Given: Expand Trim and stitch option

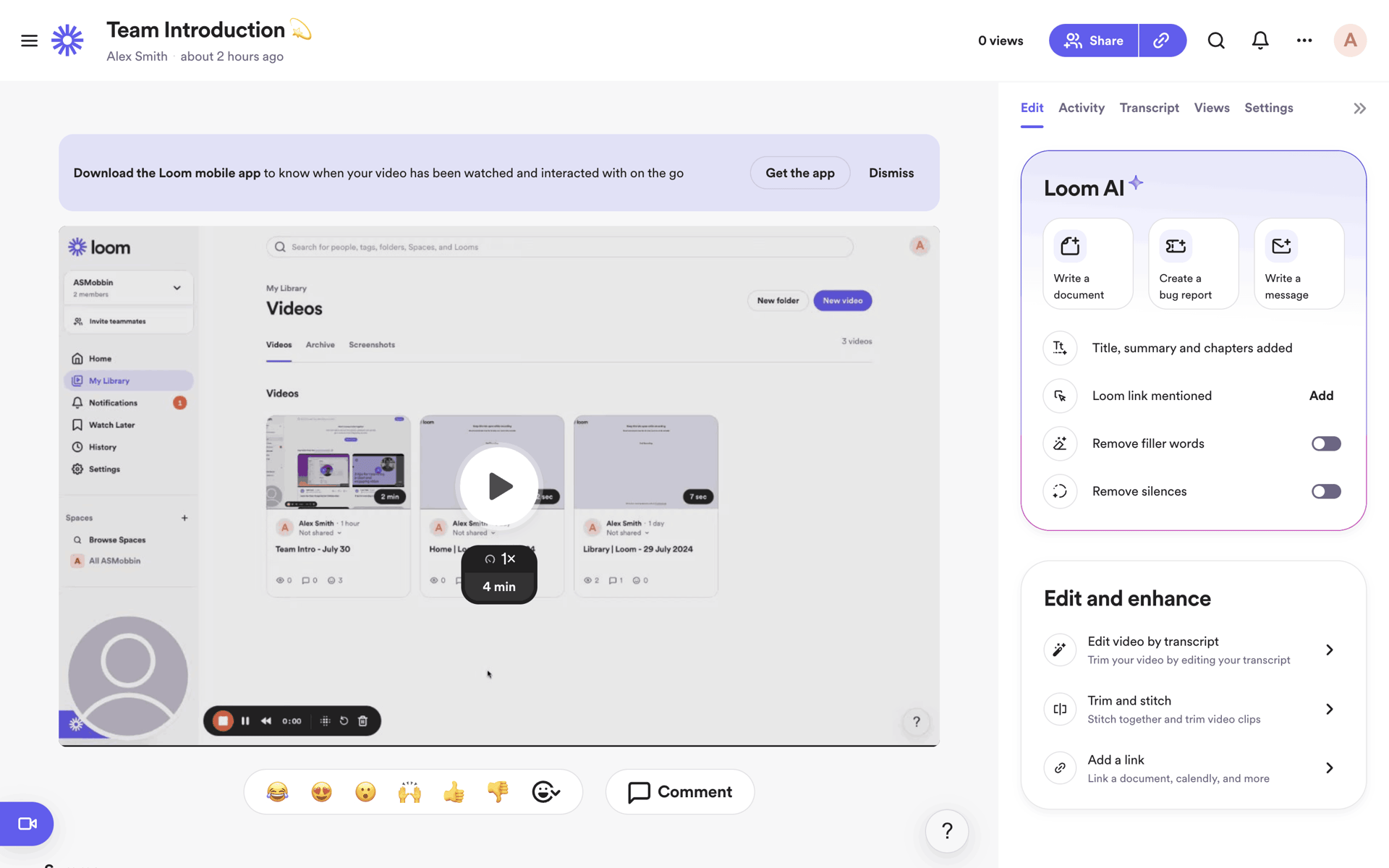Looking at the screenshot, I should pos(1329,709).
